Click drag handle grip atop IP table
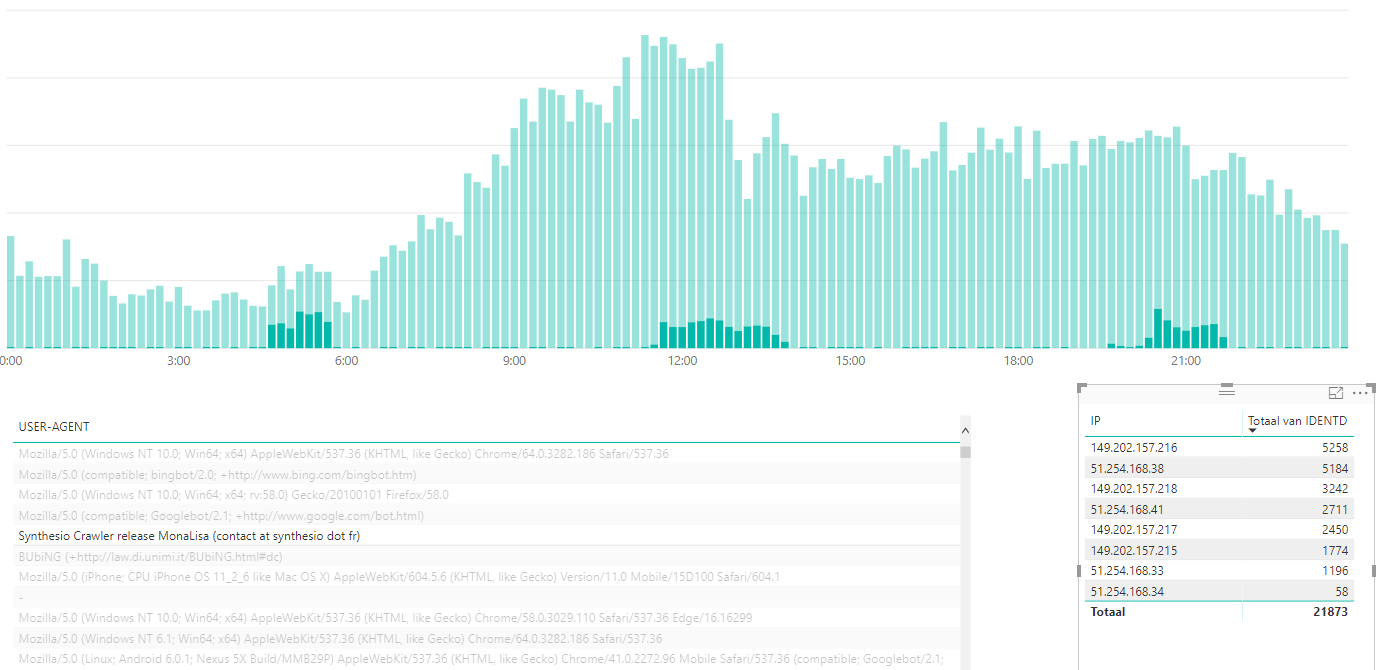Viewport: 1385px width, 670px height. (x=1227, y=390)
